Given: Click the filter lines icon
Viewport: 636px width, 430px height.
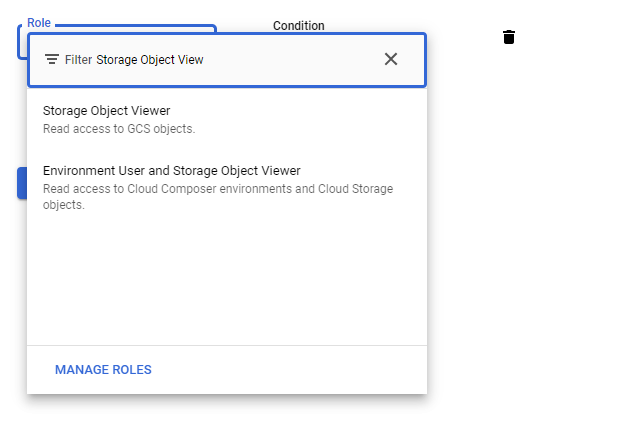Looking at the screenshot, I should pyautogui.click(x=52, y=59).
